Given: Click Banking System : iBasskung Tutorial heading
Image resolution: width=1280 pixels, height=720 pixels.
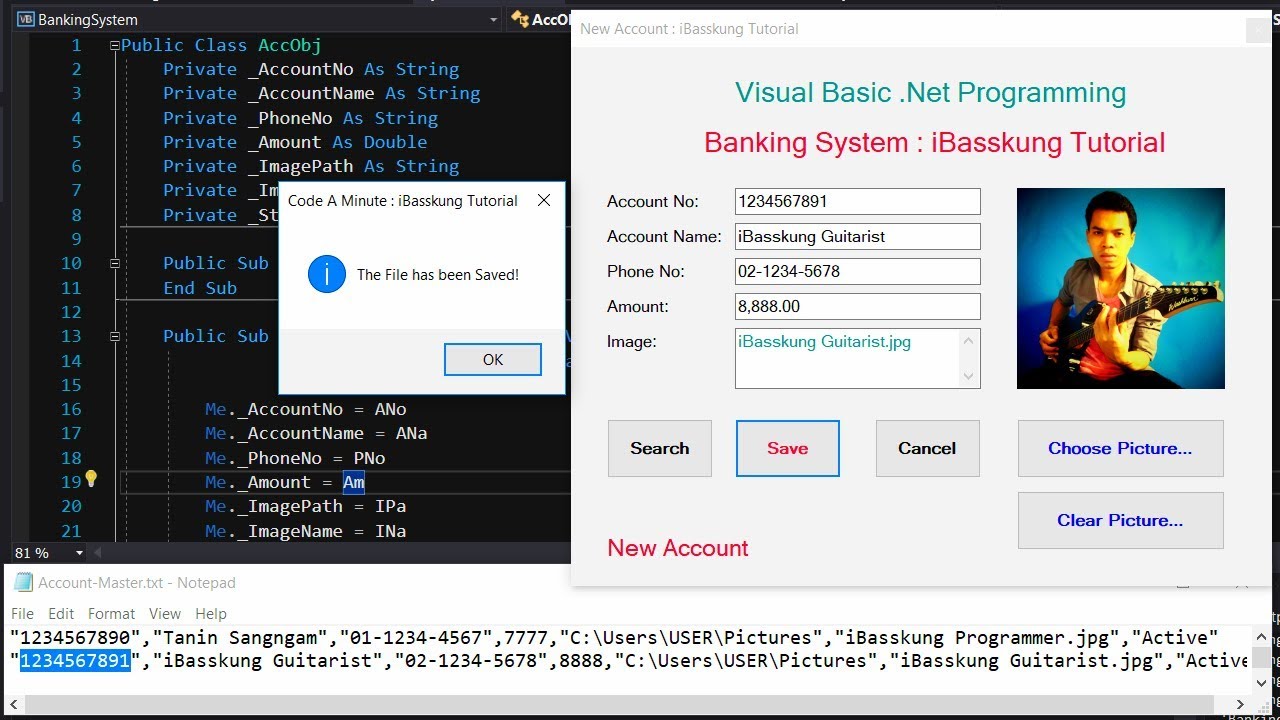Looking at the screenshot, I should pyautogui.click(x=935, y=142).
